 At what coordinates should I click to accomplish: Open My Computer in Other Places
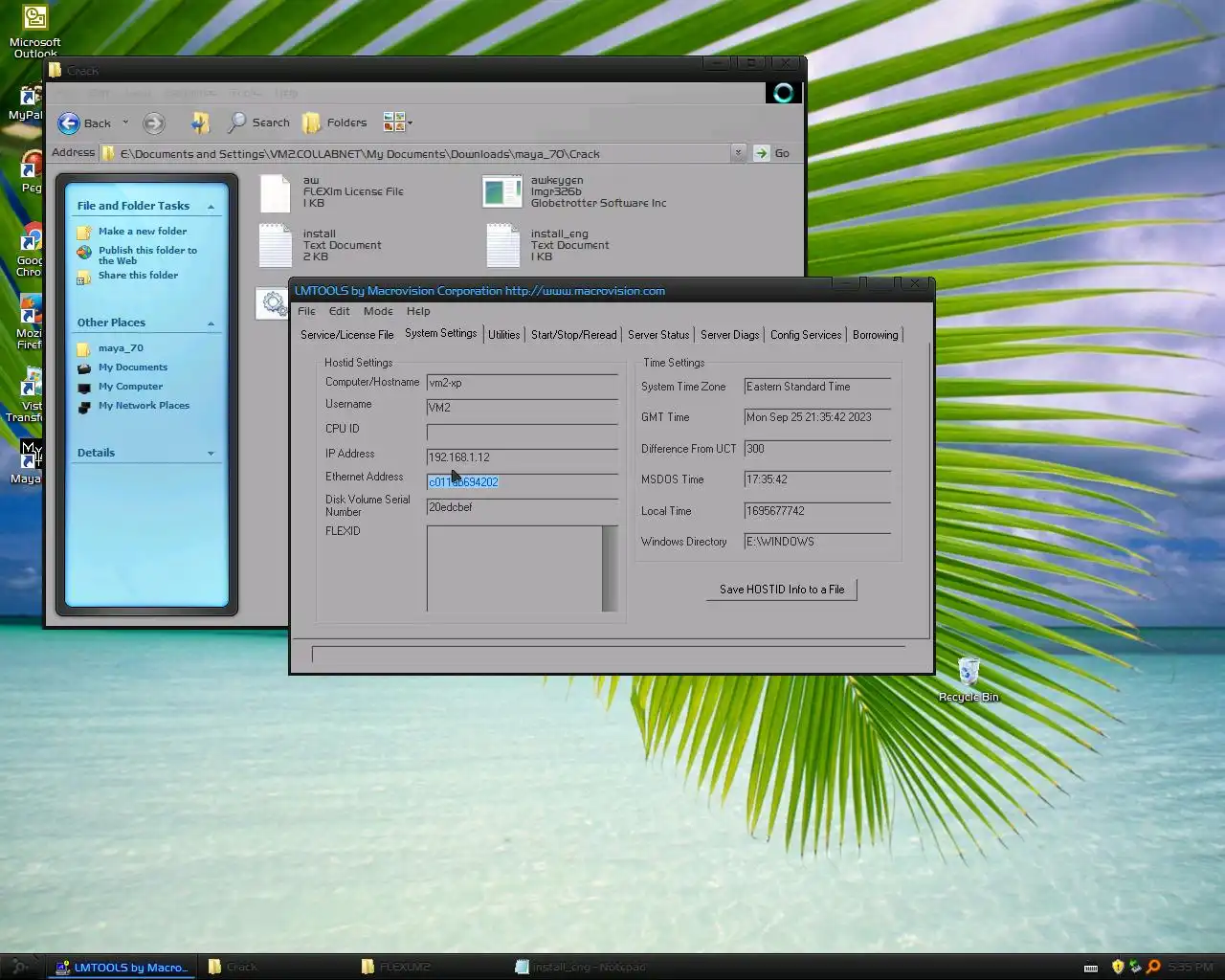pyautogui.click(x=130, y=387)
